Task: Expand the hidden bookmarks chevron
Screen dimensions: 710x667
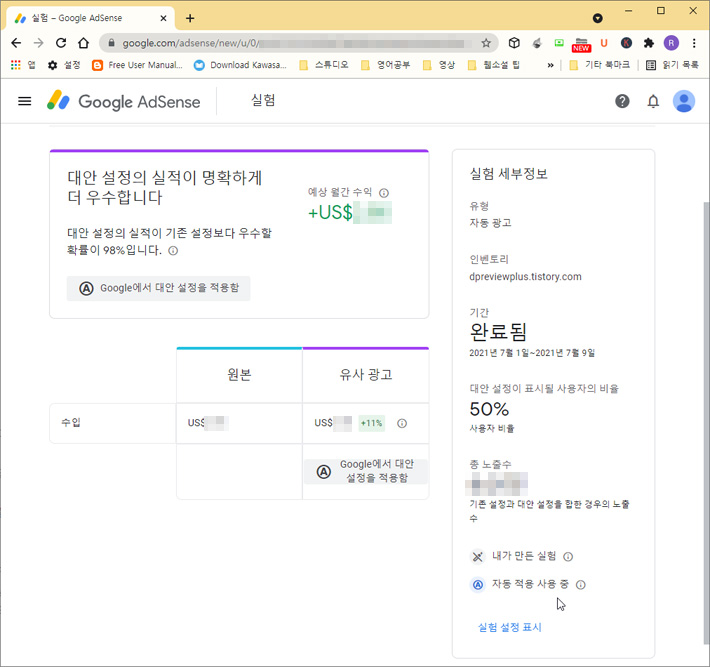Action: coord(550,65)
